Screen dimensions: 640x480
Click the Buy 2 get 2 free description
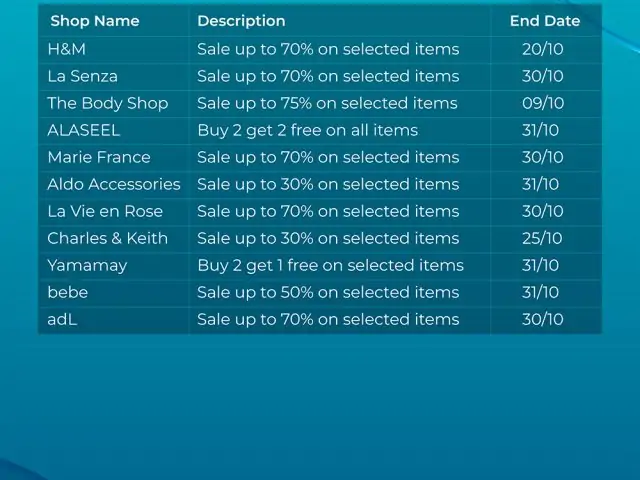click(308, 131)
